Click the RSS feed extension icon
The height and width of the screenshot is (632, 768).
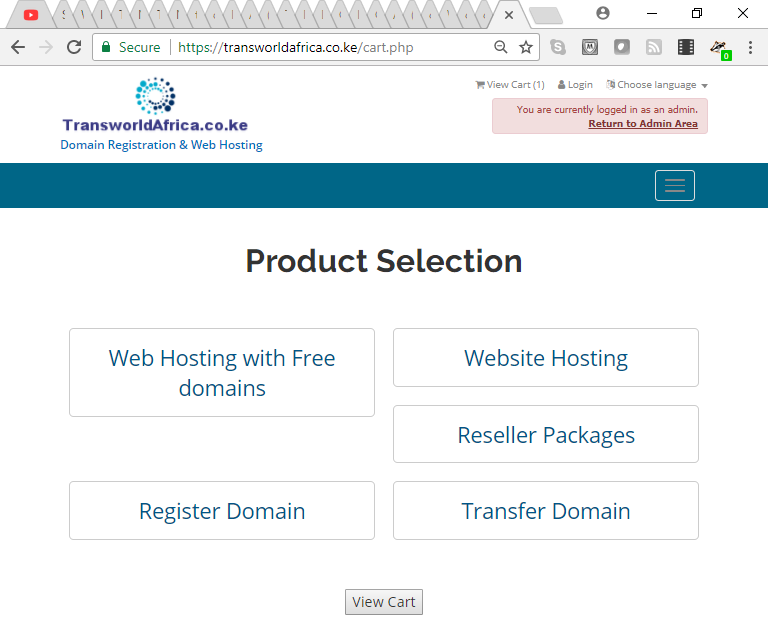tap(654, 47)
